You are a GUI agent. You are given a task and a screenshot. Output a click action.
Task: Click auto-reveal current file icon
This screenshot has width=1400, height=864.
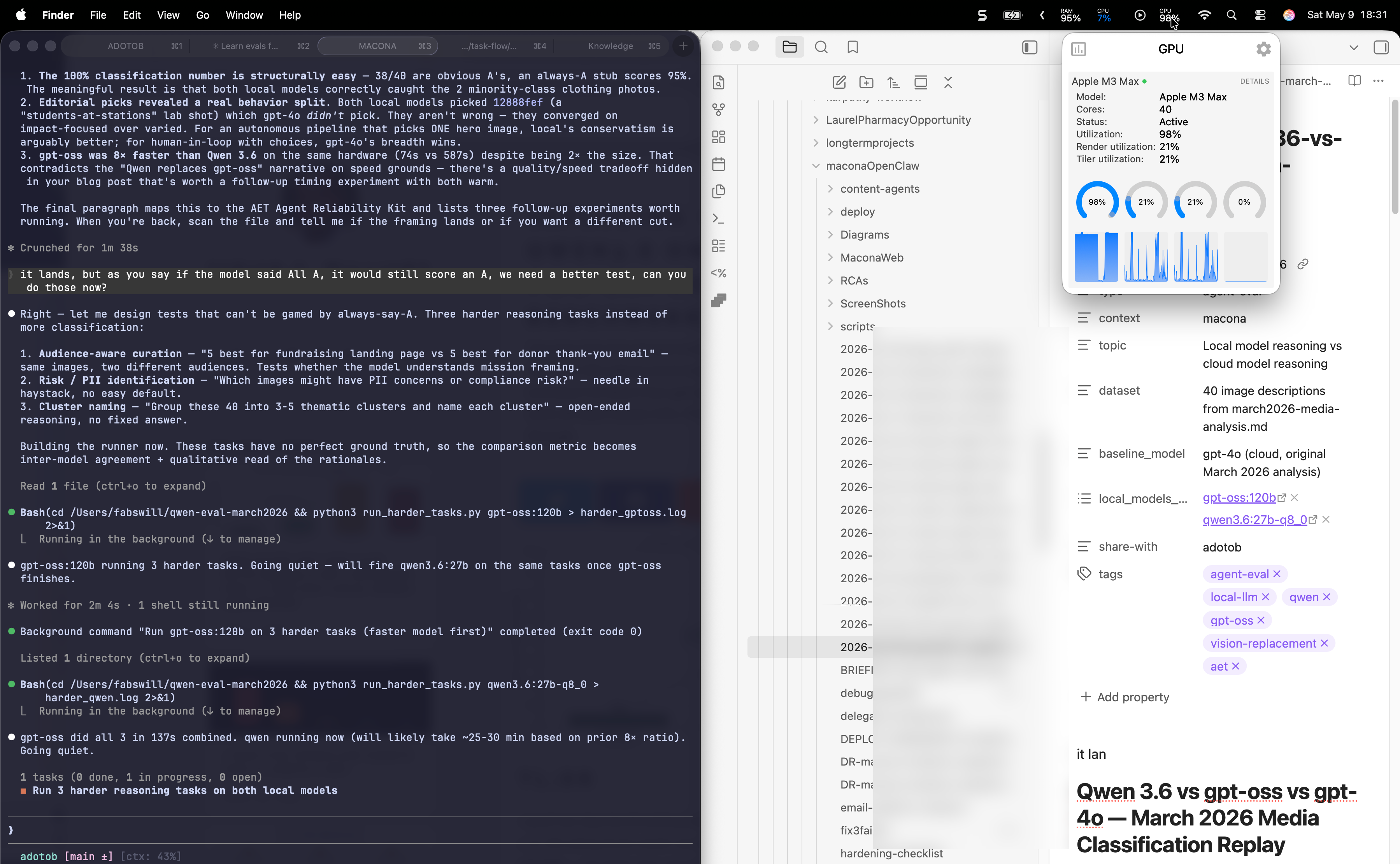click(921, 82)
